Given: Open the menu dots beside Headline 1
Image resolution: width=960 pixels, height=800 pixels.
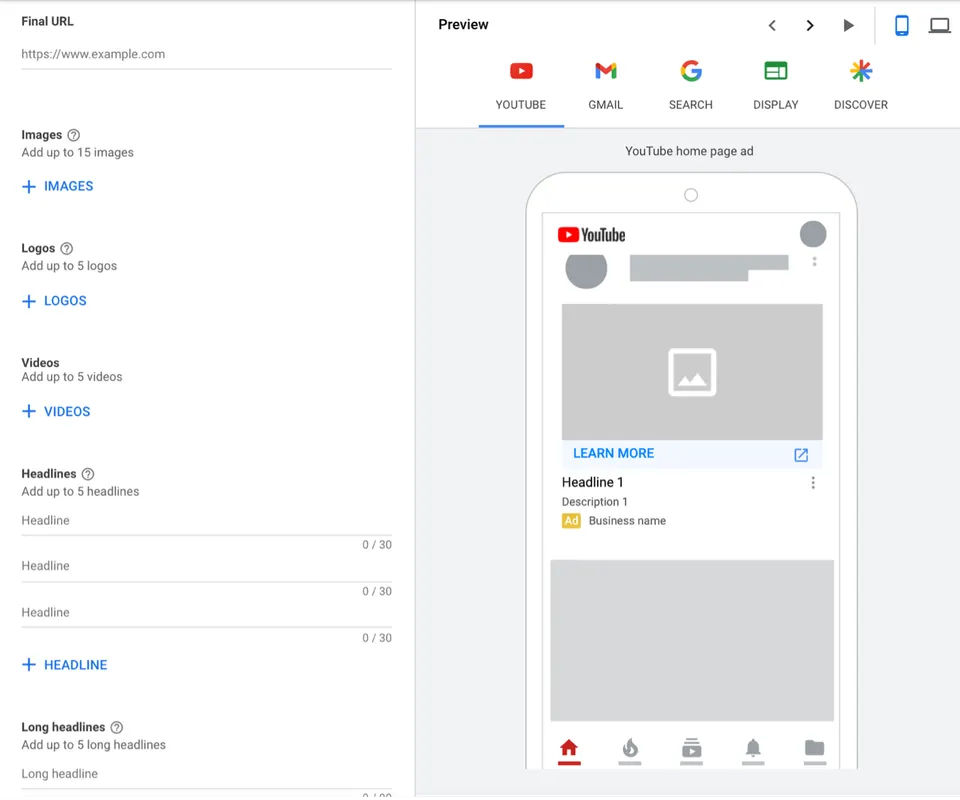Looking at the screenshot, I should tap(813, 483).
